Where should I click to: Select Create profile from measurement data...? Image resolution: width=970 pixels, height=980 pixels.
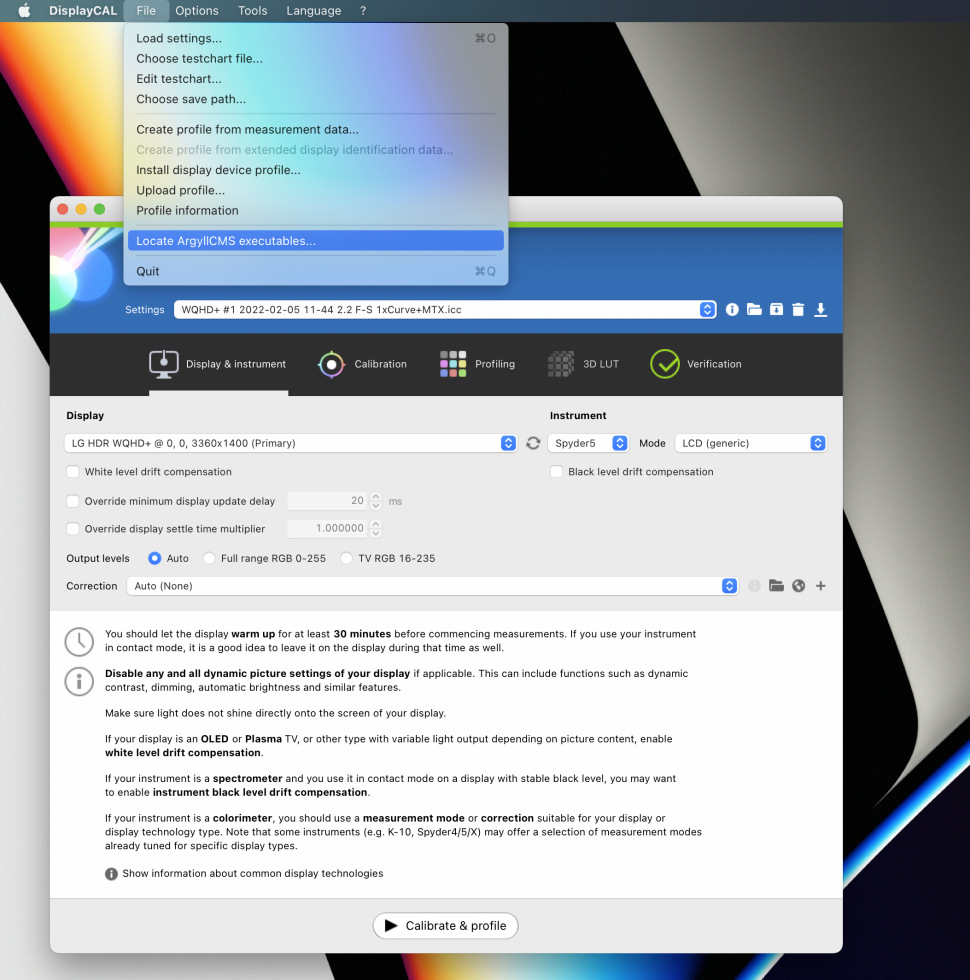point(316,129)
